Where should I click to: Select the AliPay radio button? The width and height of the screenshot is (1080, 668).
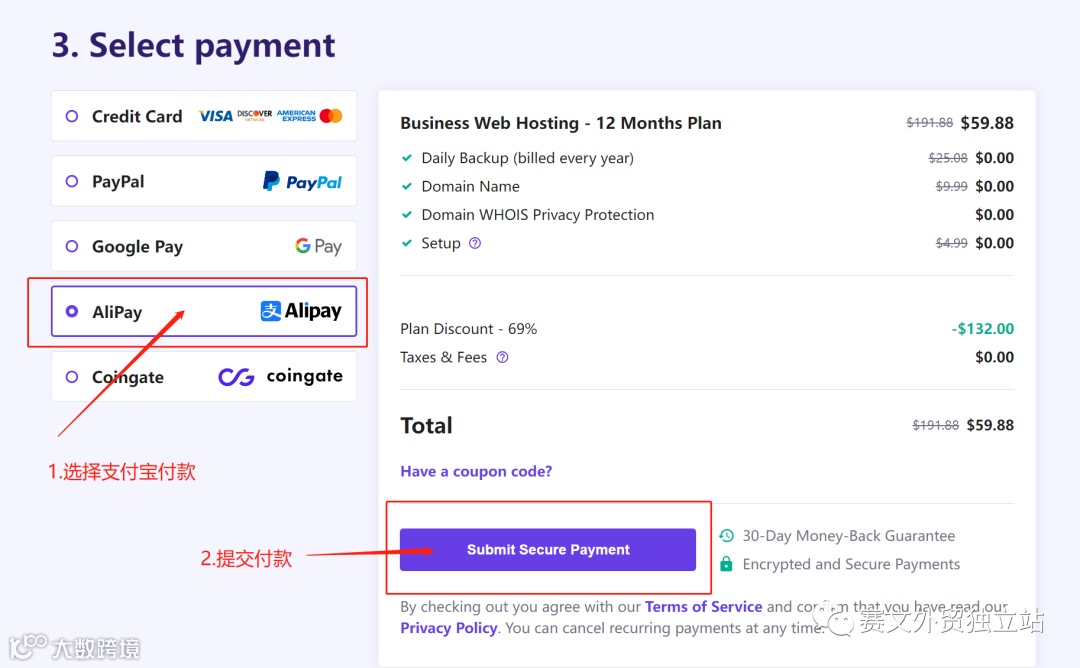click(72, 311)
